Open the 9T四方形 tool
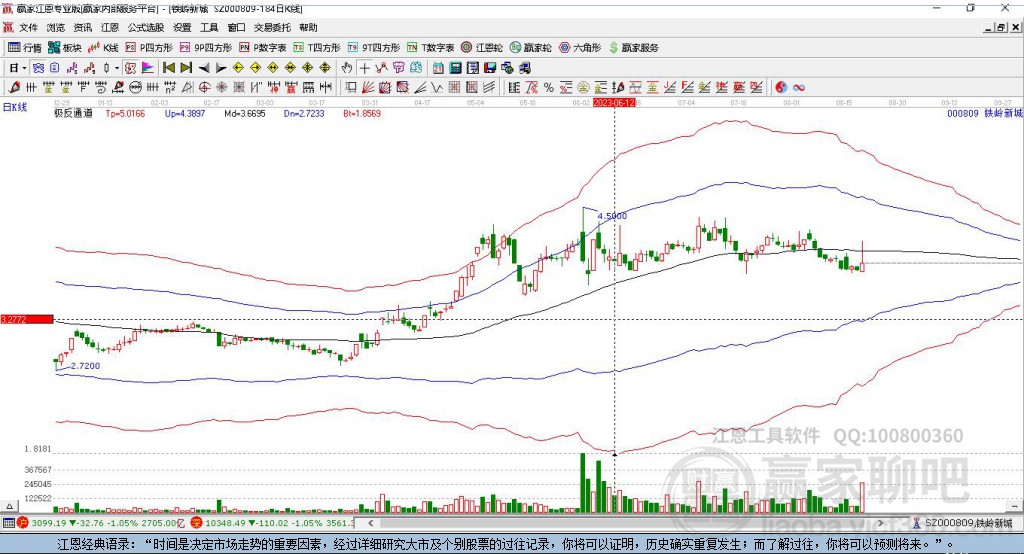 [x=374, y=48]
